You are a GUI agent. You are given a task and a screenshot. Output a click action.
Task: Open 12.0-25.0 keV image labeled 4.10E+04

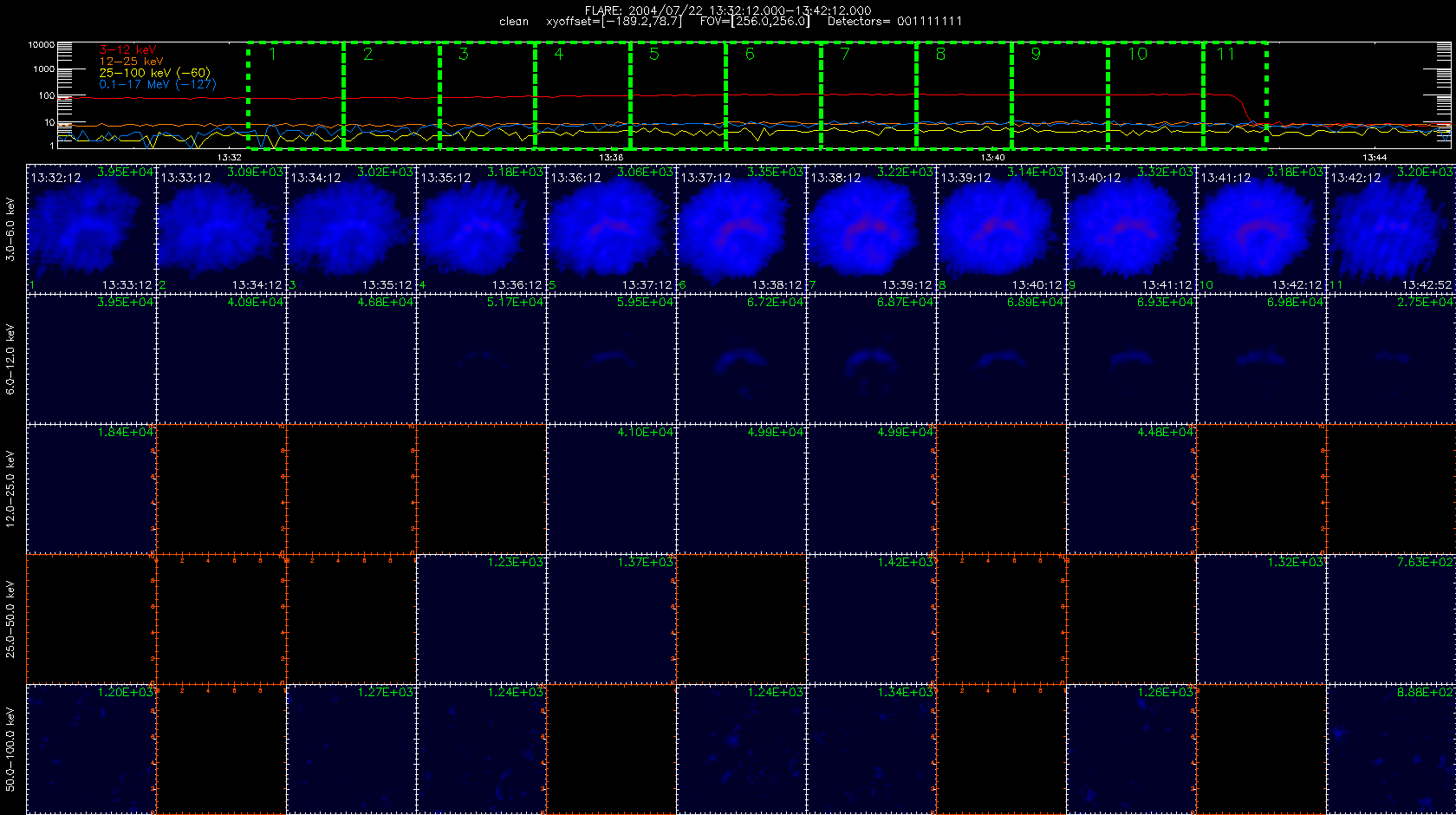[x=611, y=489]
